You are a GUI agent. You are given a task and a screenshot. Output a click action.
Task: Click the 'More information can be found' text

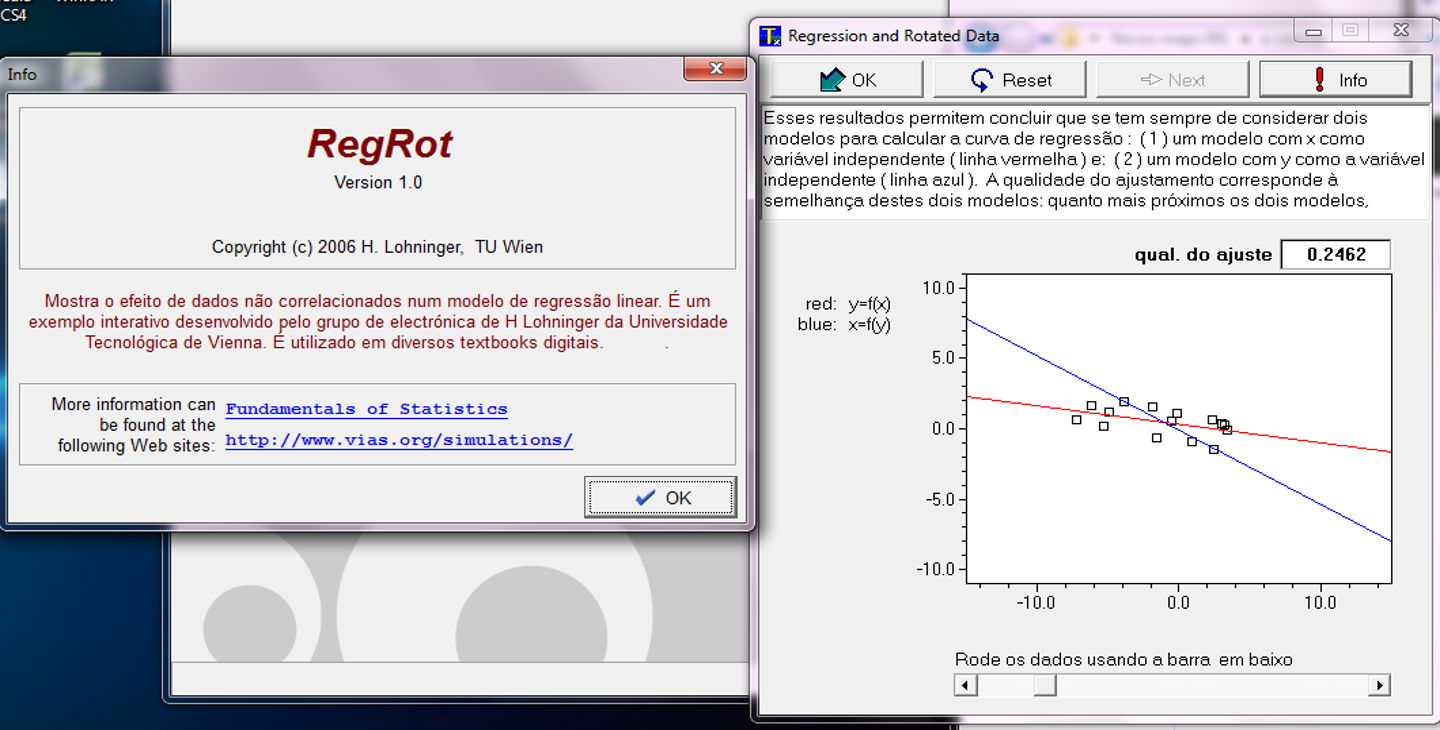click(x=134, y=425)
